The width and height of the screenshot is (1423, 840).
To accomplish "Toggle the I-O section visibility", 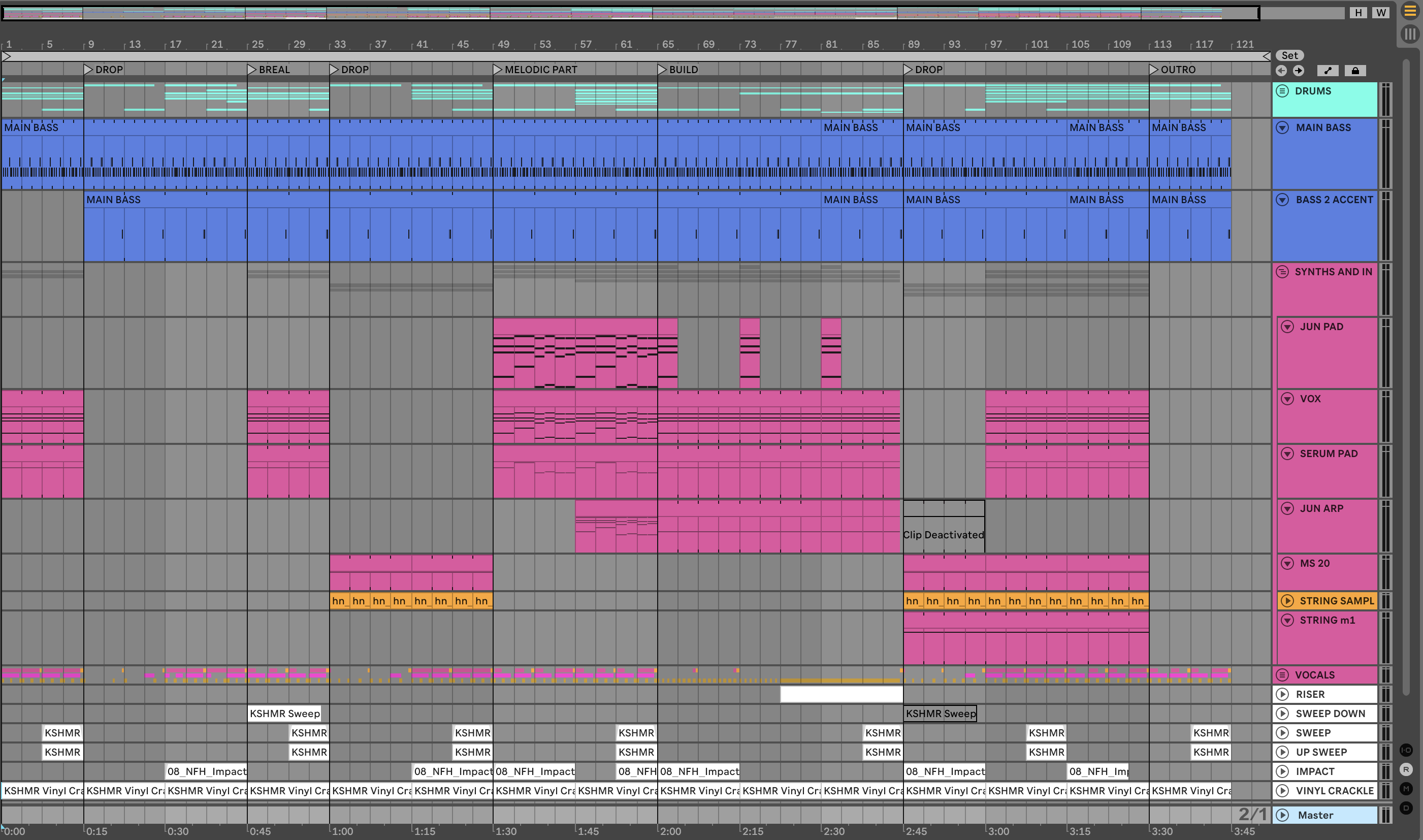I will pos(1406,751).
